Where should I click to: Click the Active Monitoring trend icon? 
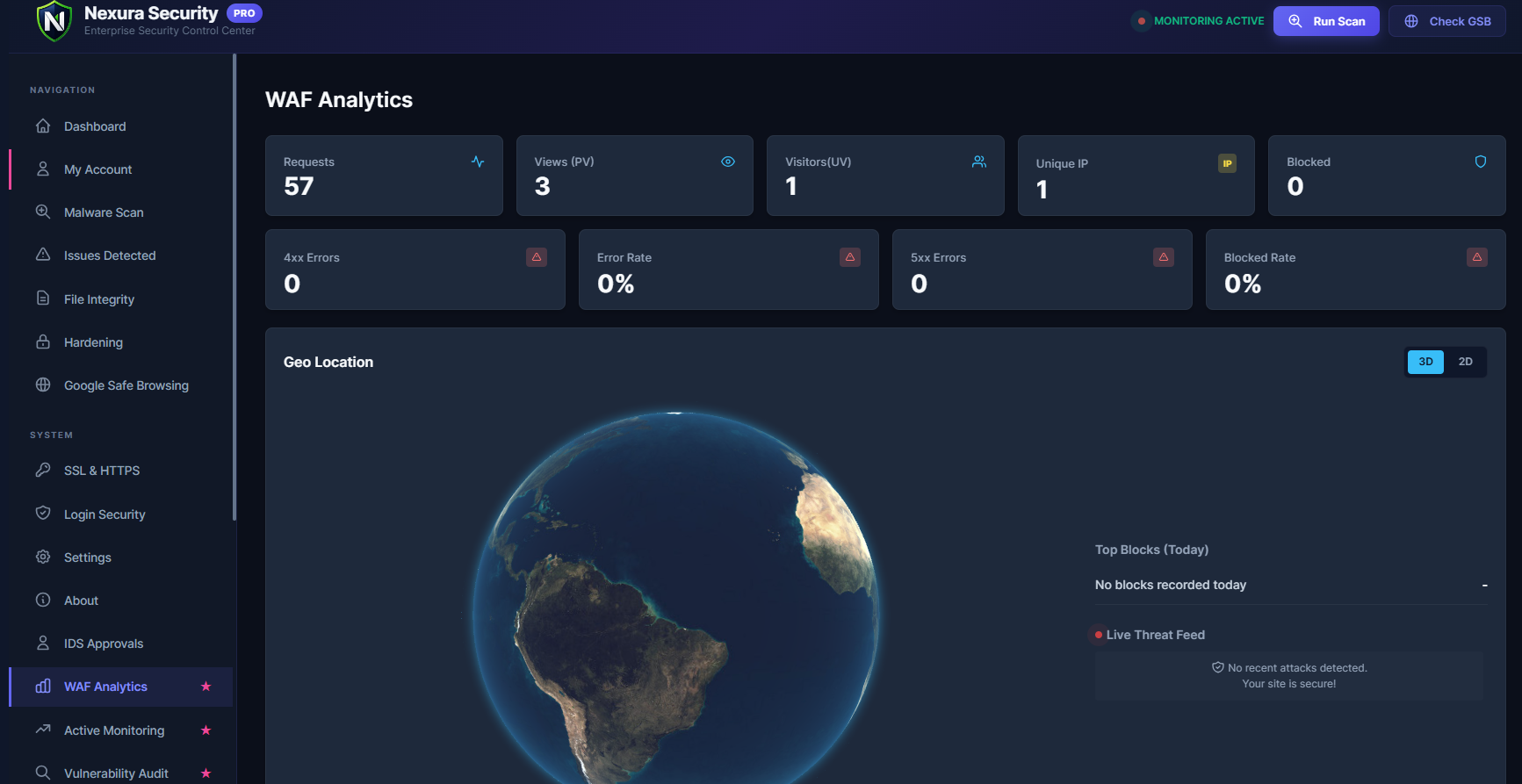tap(43, 730)
